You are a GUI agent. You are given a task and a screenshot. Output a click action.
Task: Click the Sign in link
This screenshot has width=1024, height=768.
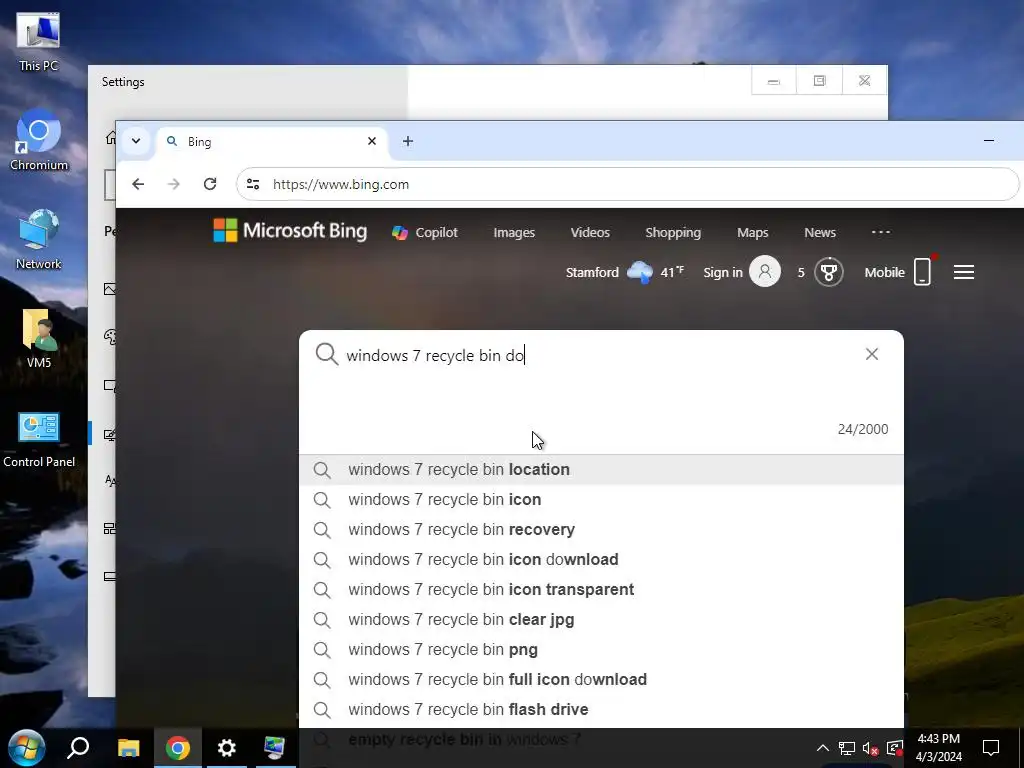(722, 272)
